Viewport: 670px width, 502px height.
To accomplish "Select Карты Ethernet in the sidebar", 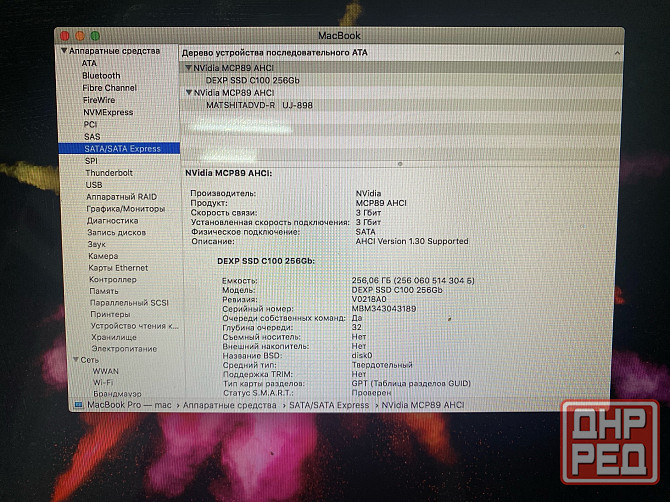I will [x=118, y=268].
